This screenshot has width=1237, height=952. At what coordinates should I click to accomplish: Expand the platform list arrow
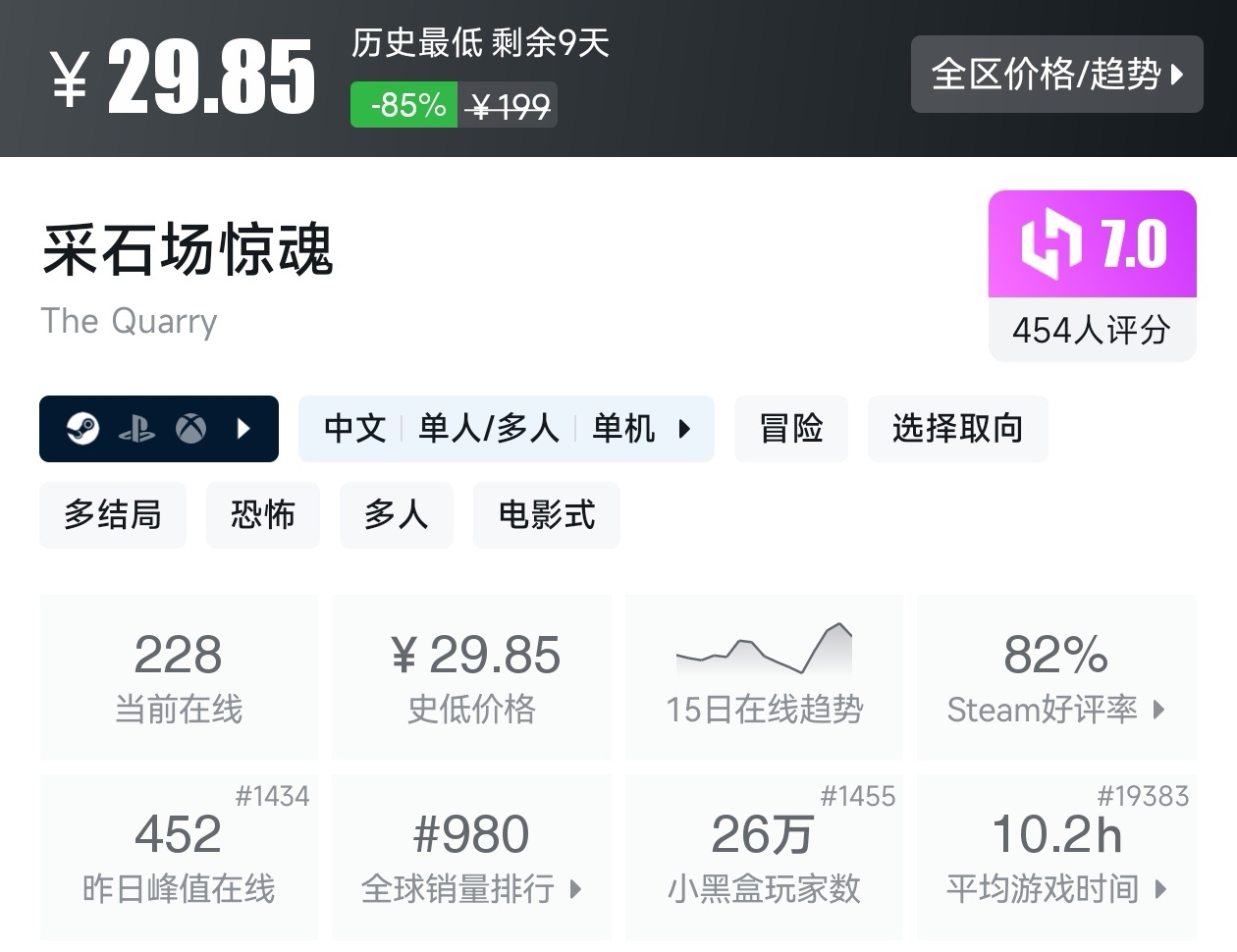[243, 428]
